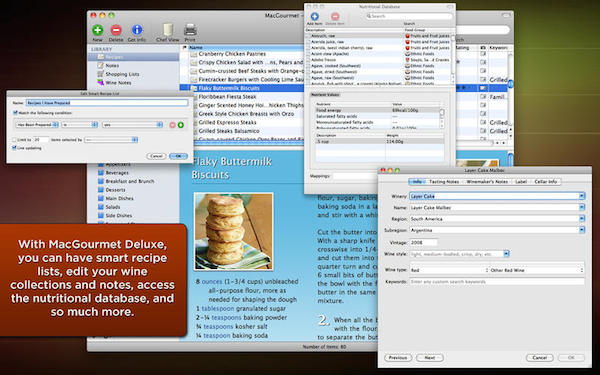Open the 'yes' value dropdown

132,125
